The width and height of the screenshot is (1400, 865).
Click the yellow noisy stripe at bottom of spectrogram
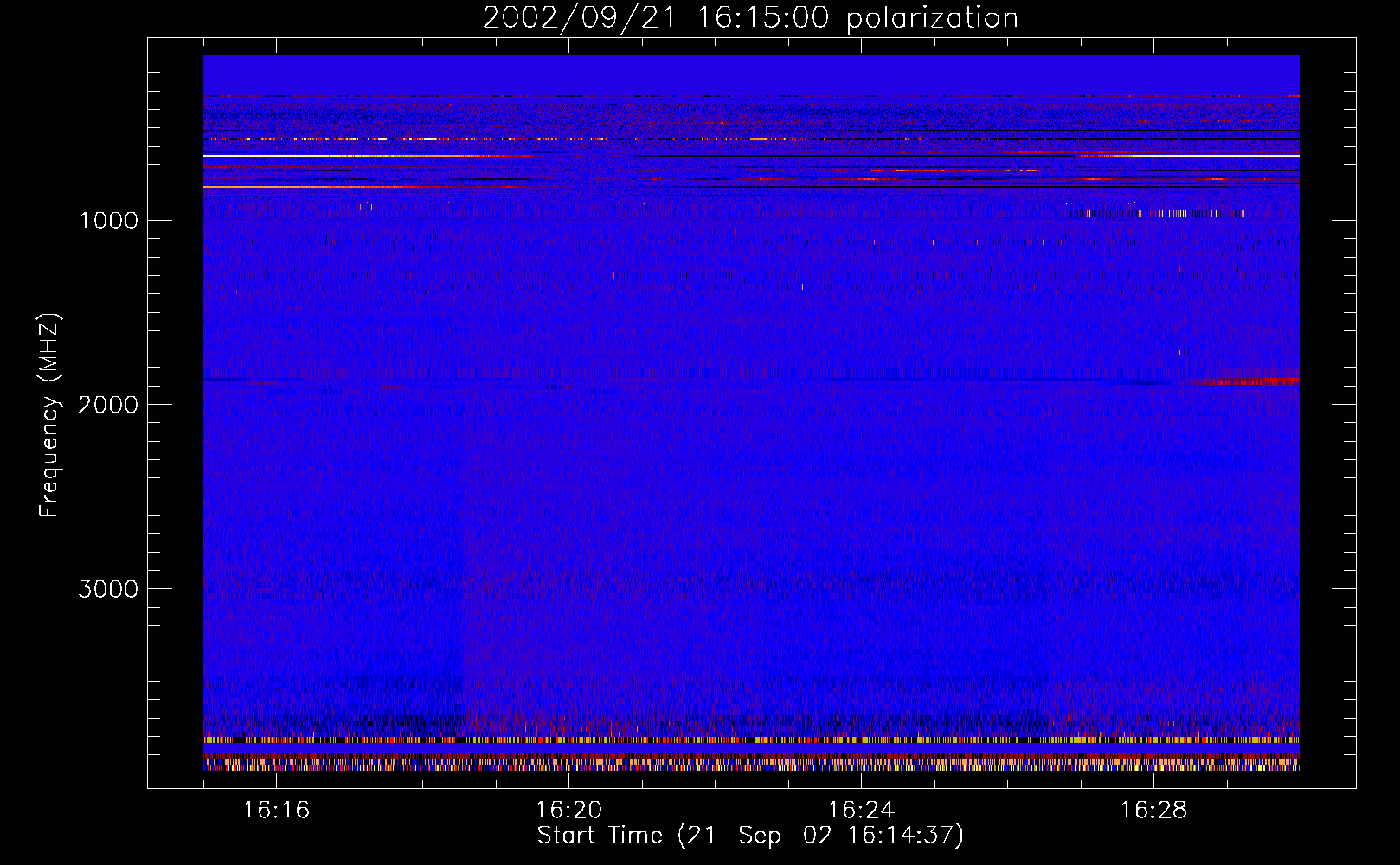(x=751, y=740)
